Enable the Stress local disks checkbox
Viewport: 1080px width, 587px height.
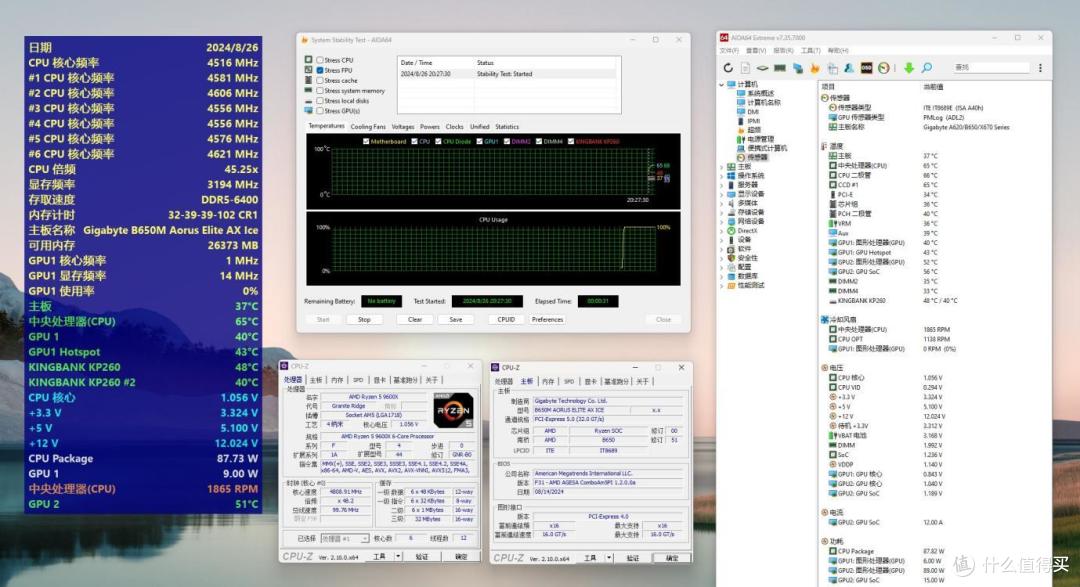[x=320, y=101]
